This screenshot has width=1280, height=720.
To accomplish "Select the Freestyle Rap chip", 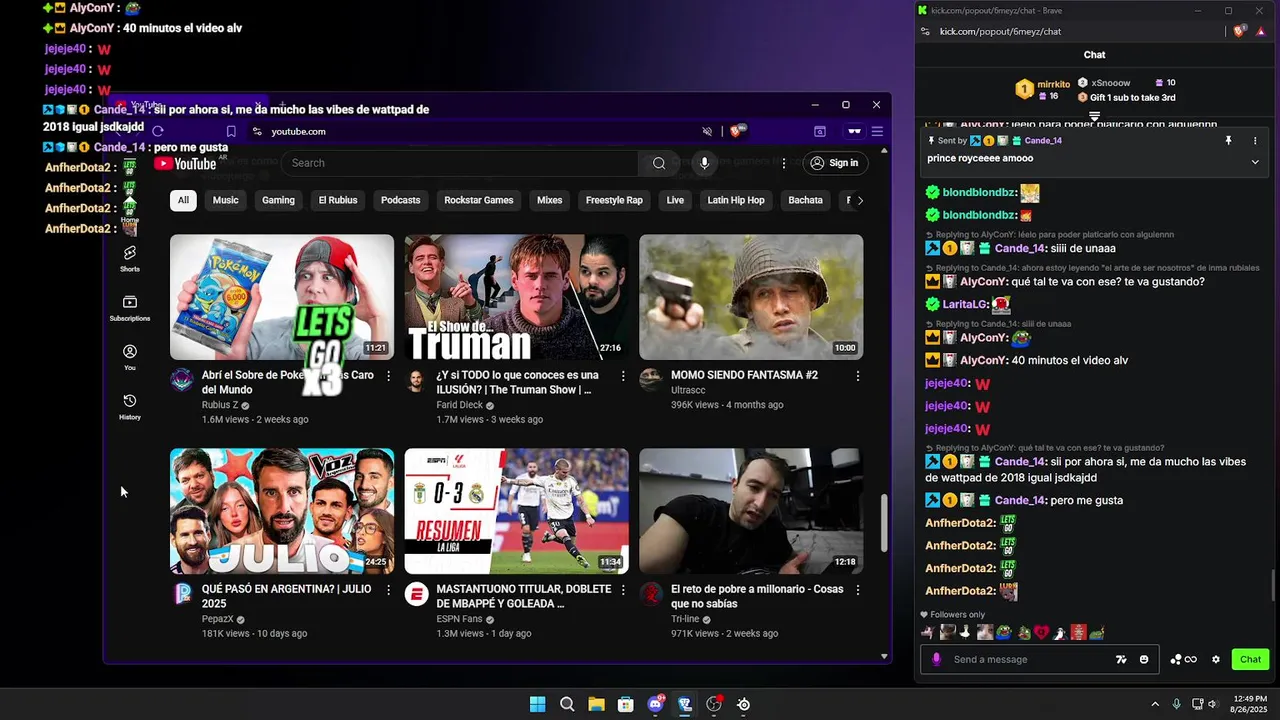I will [x=614, y=200].
